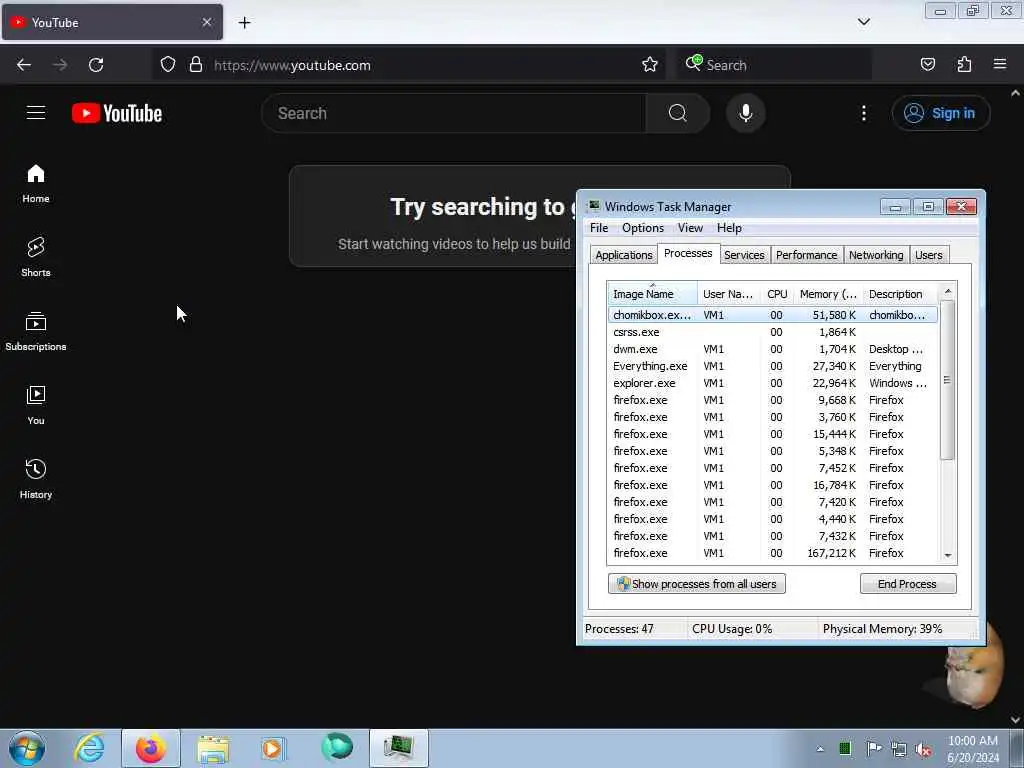Viewport: 1024px width, 768px height.
Task: Open Firefox application menu
Action: tap(1000, 65)
